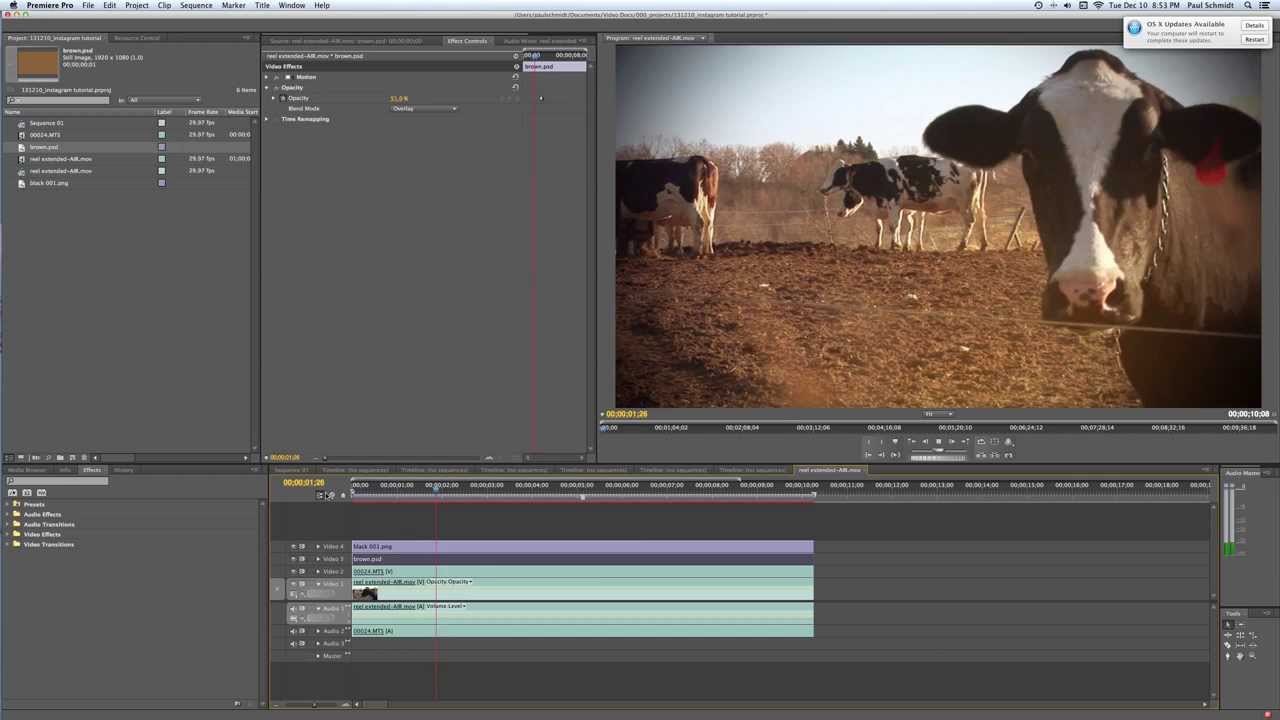Click the jog wheel under the shuttle
This screenshot has height=720, width=1280.
pos(939,458)
